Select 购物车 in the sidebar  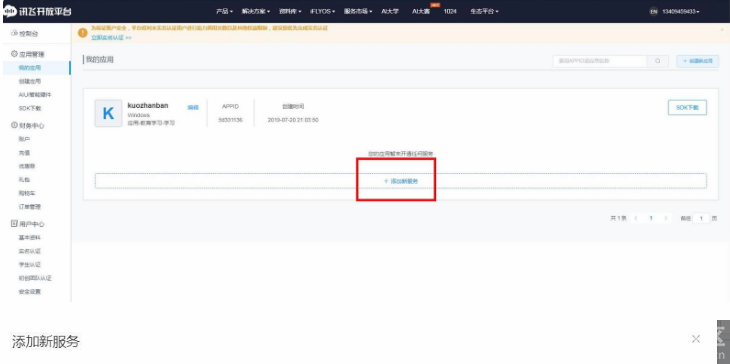pos(27,193)
